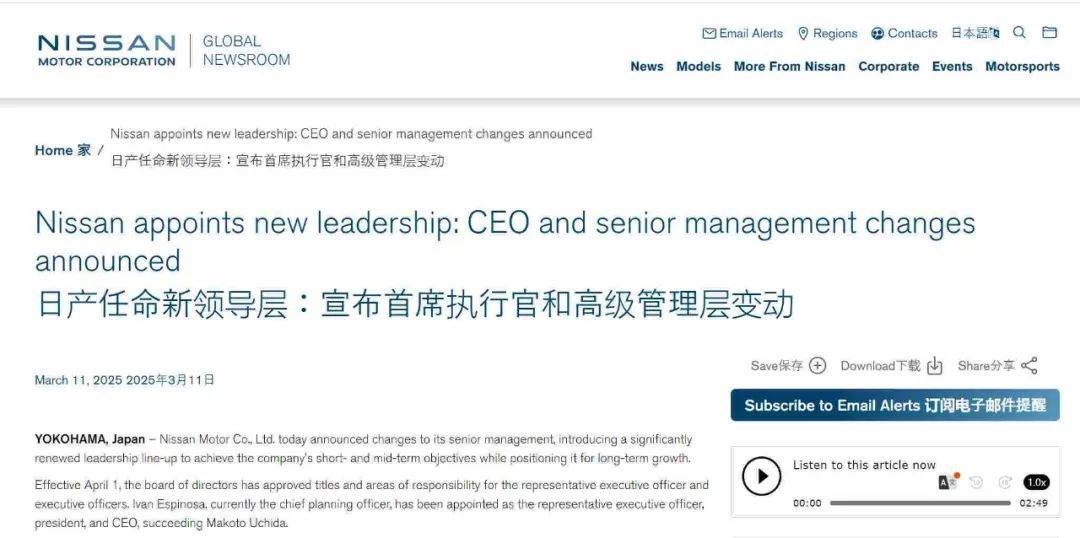
Task: Seek on the audio progress bar
Action: 920,503
